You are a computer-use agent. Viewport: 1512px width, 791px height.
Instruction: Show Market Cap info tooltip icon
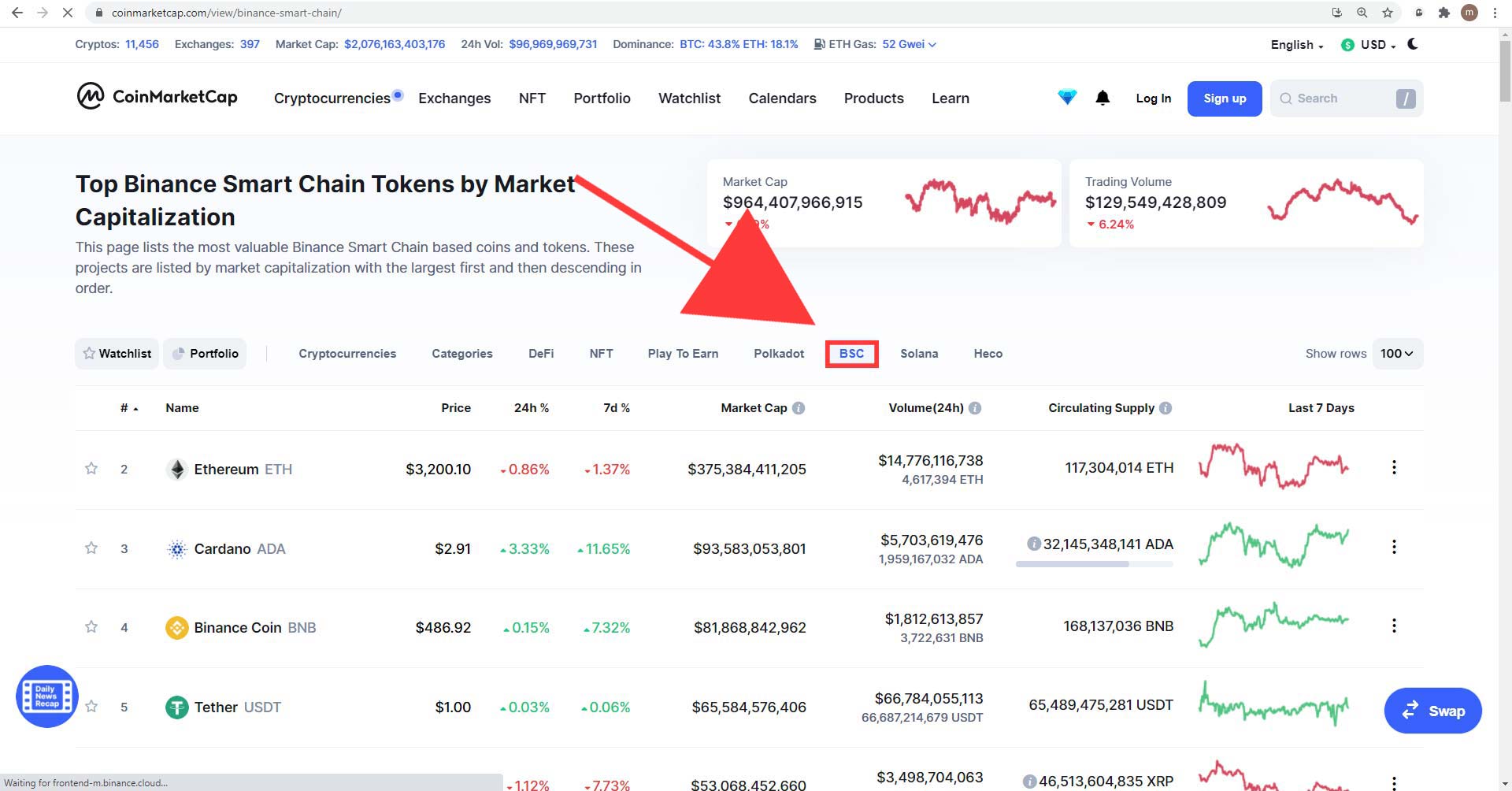(799, 408)
